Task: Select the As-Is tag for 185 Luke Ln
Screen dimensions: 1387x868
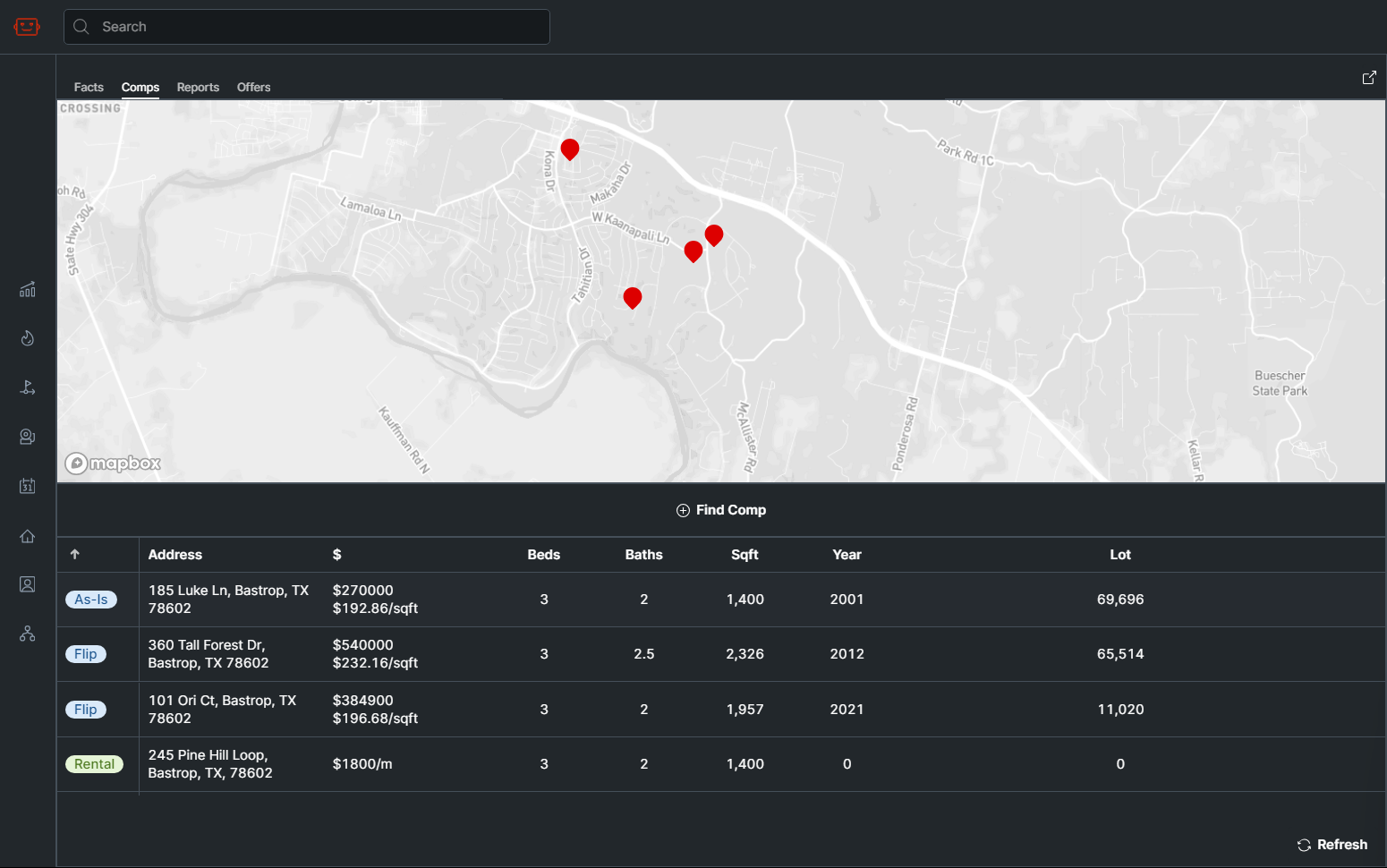Action: click(x=91, y=600)
